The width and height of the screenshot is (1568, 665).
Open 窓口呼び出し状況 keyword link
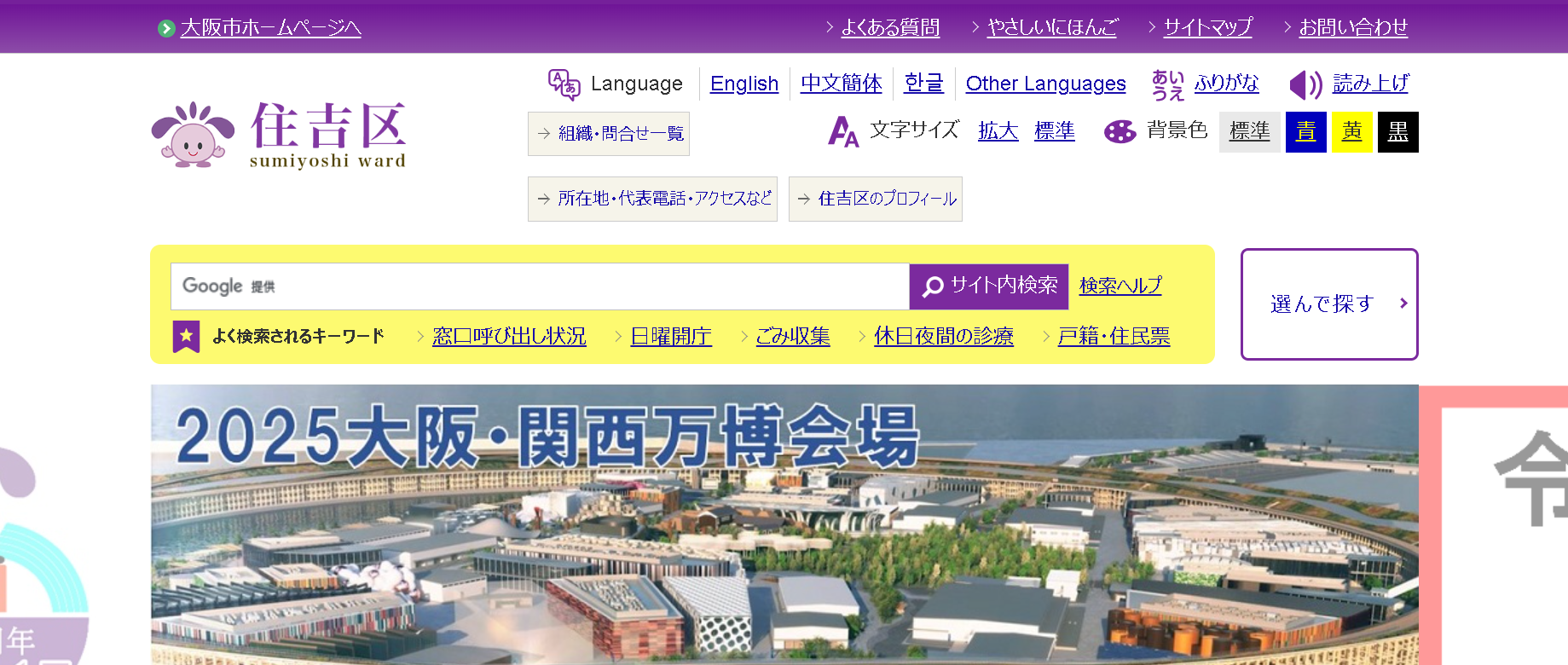tap(509, 336)
